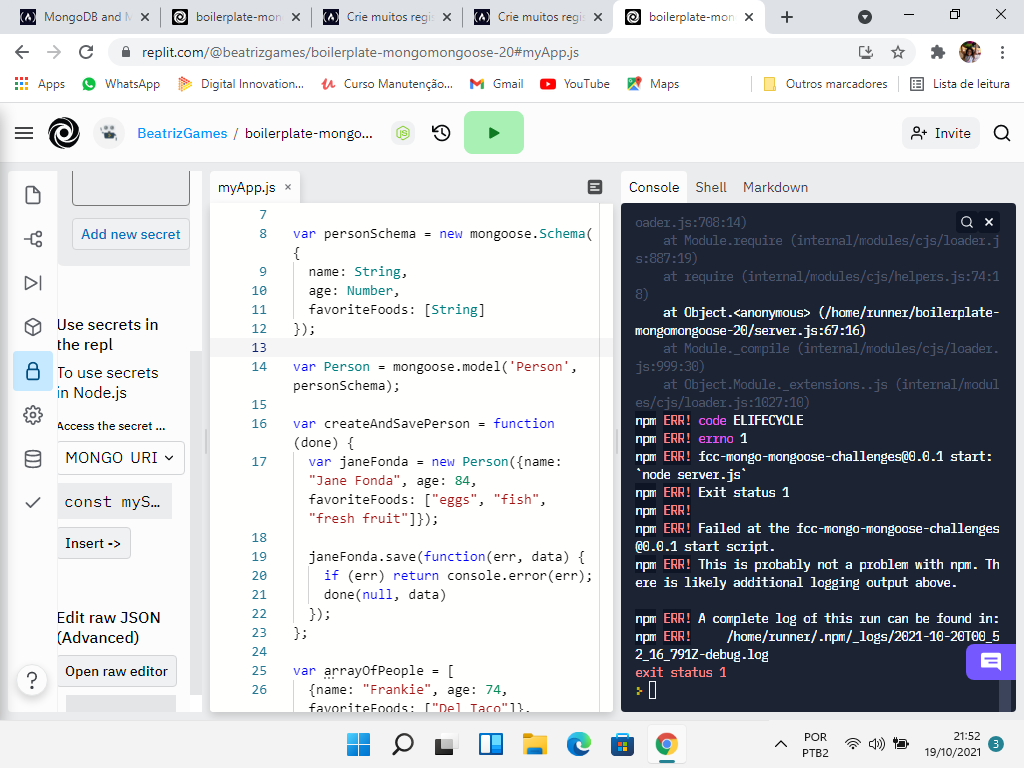
Task: Switch to the Shell tab
Action: click(x=711, y=187)
